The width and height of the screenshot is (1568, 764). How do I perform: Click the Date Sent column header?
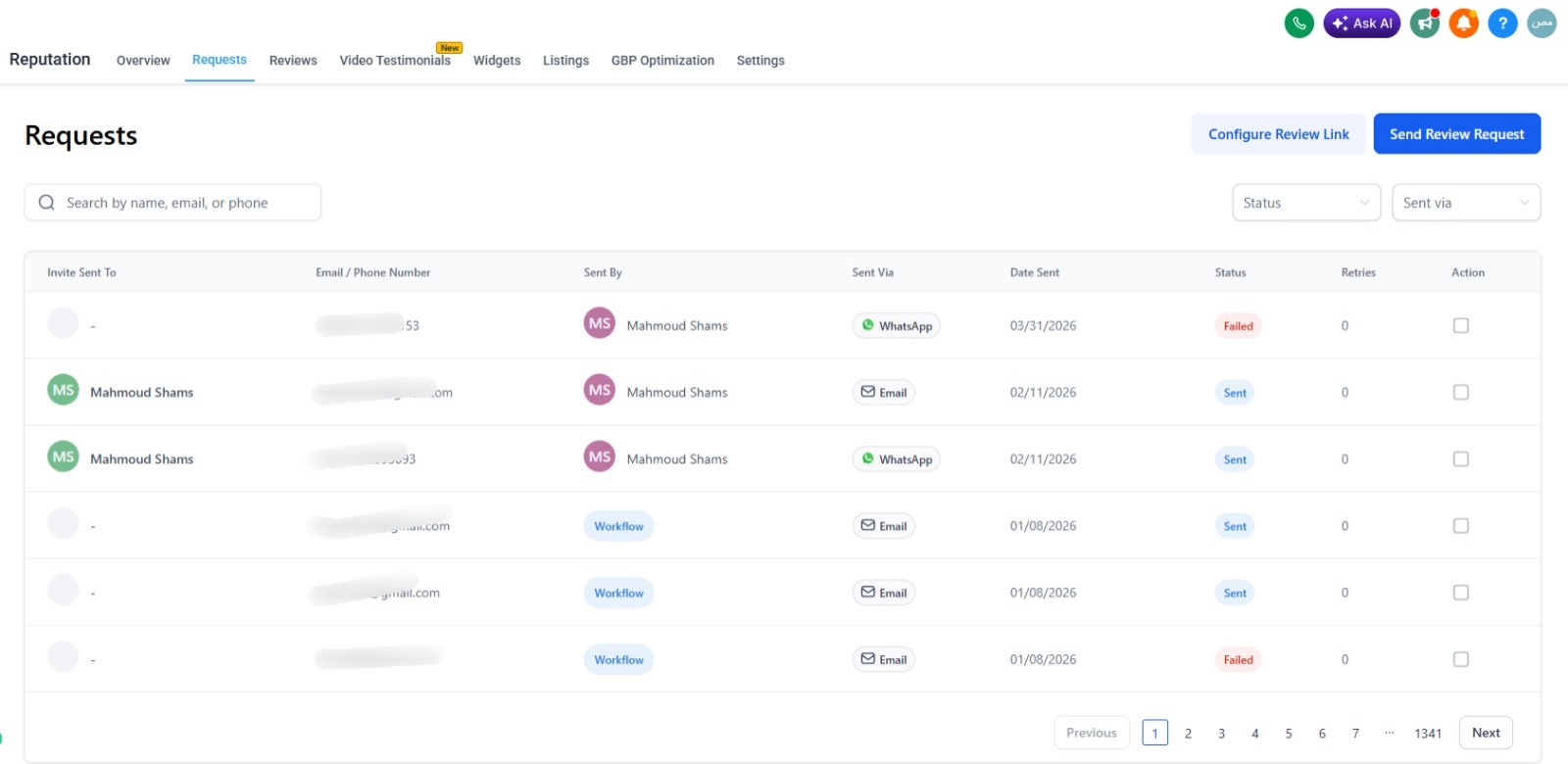click(x=1034, y=272)
